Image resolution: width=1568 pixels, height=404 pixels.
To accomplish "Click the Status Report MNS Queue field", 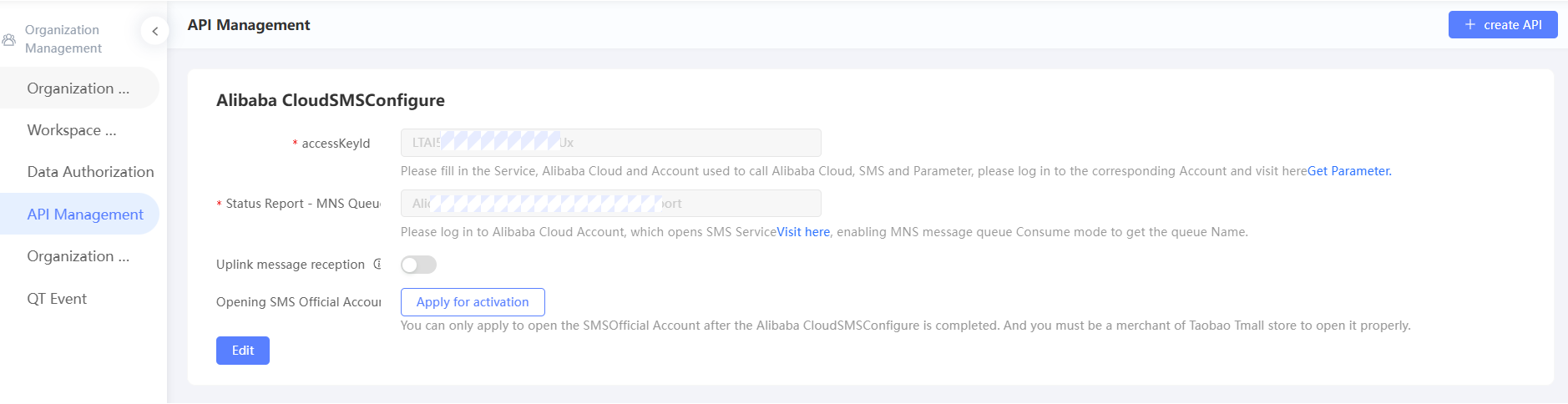I will point(610,204).
